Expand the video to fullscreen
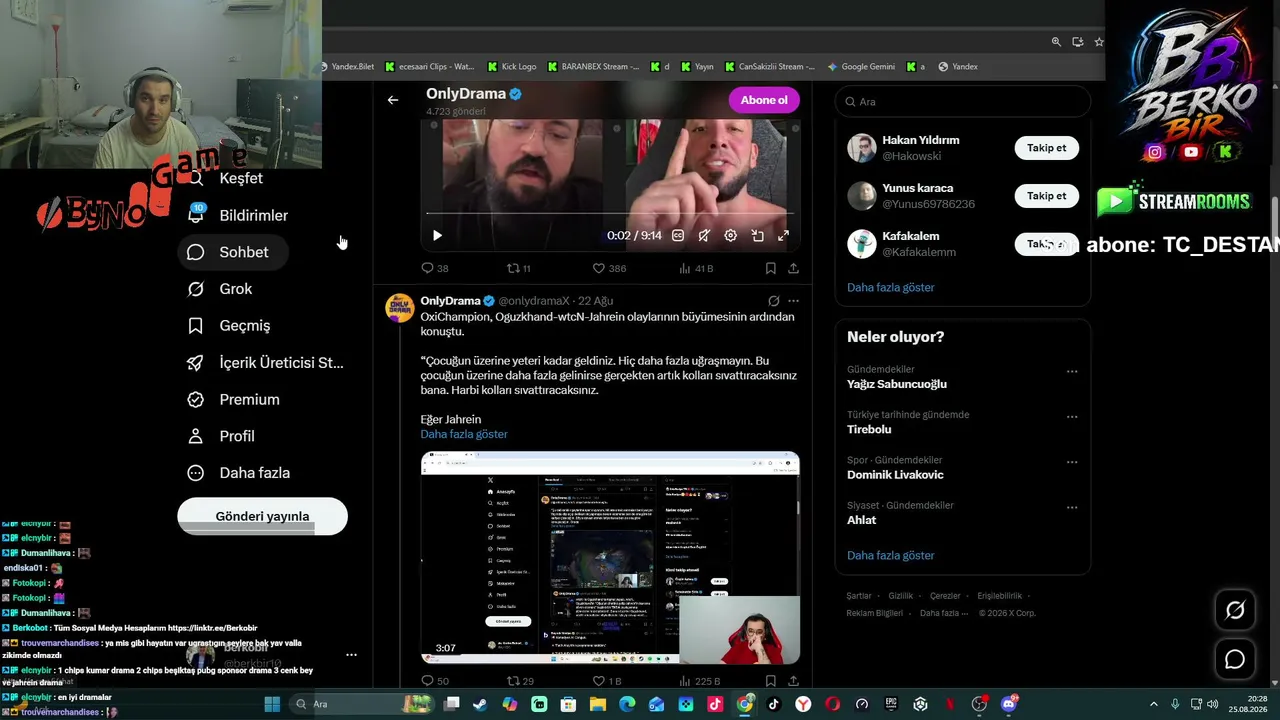 [783, 236]
